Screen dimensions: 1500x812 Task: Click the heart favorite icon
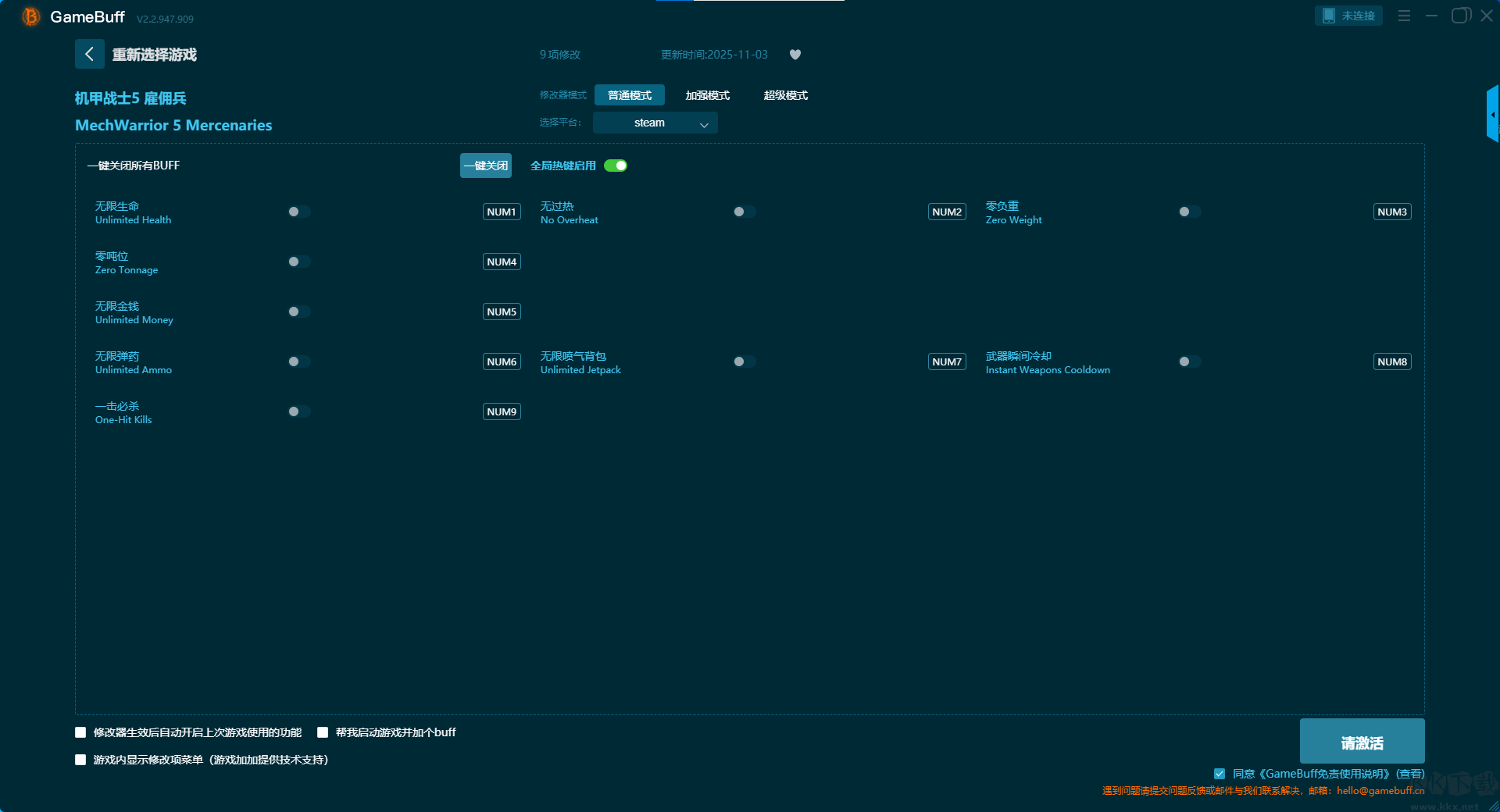click(x=795, y=55)
